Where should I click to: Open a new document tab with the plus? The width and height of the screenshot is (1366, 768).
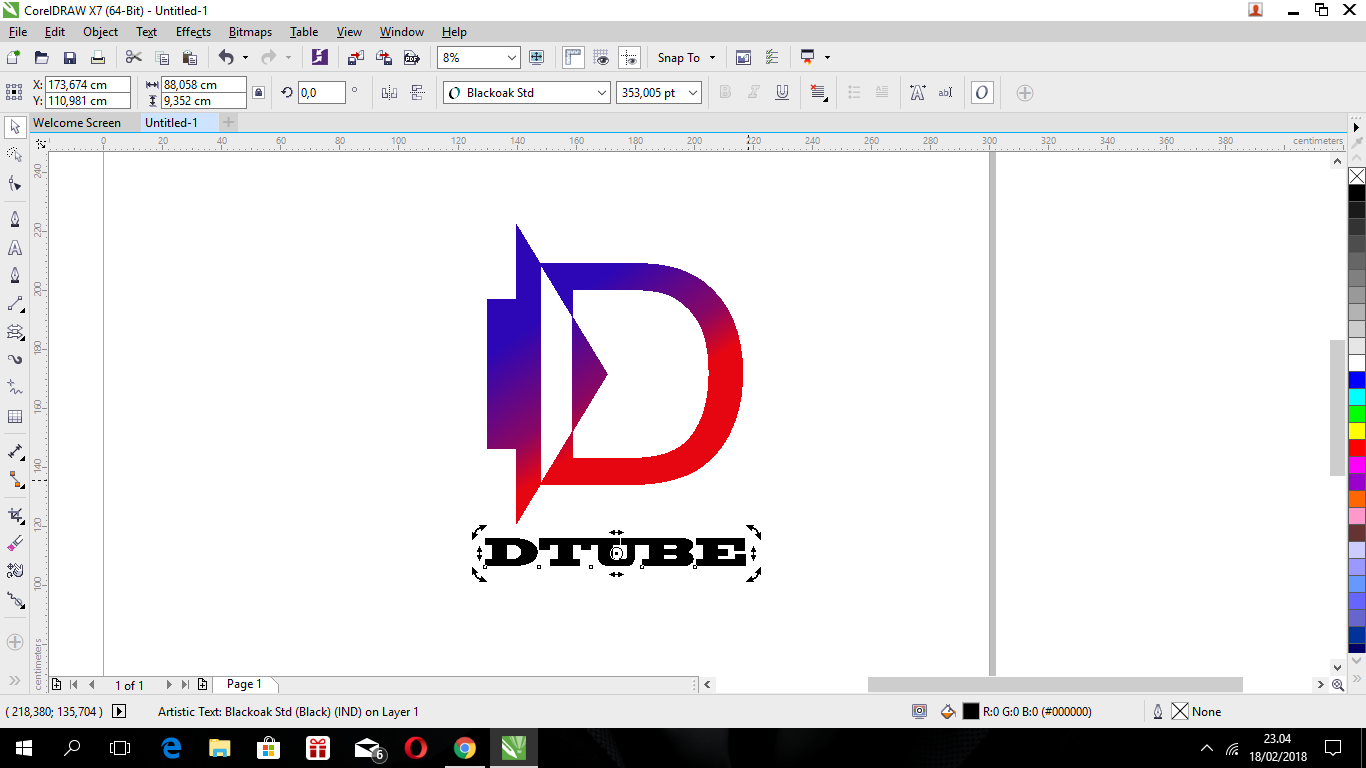[x=229, y=123]
